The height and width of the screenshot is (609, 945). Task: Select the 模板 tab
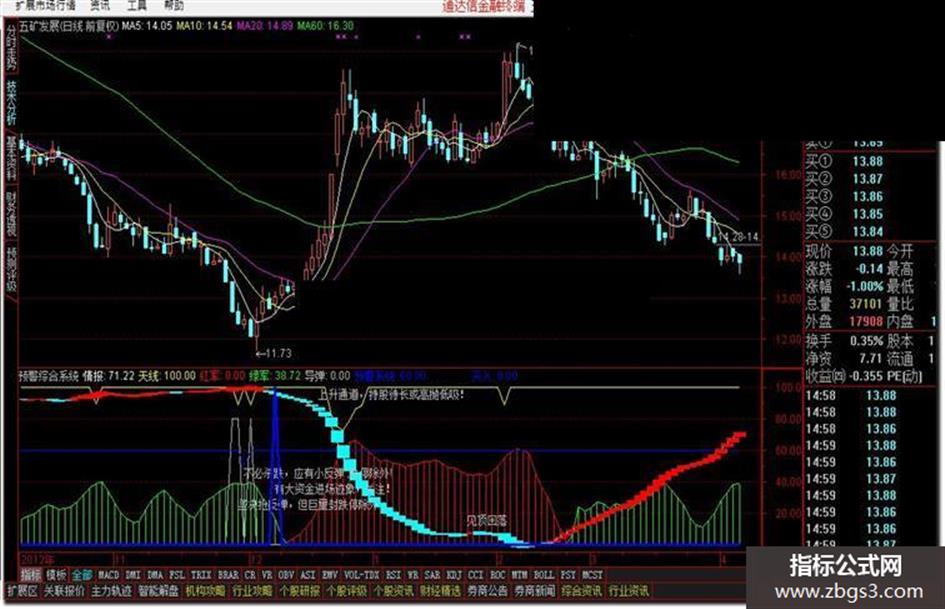(56, 575)
